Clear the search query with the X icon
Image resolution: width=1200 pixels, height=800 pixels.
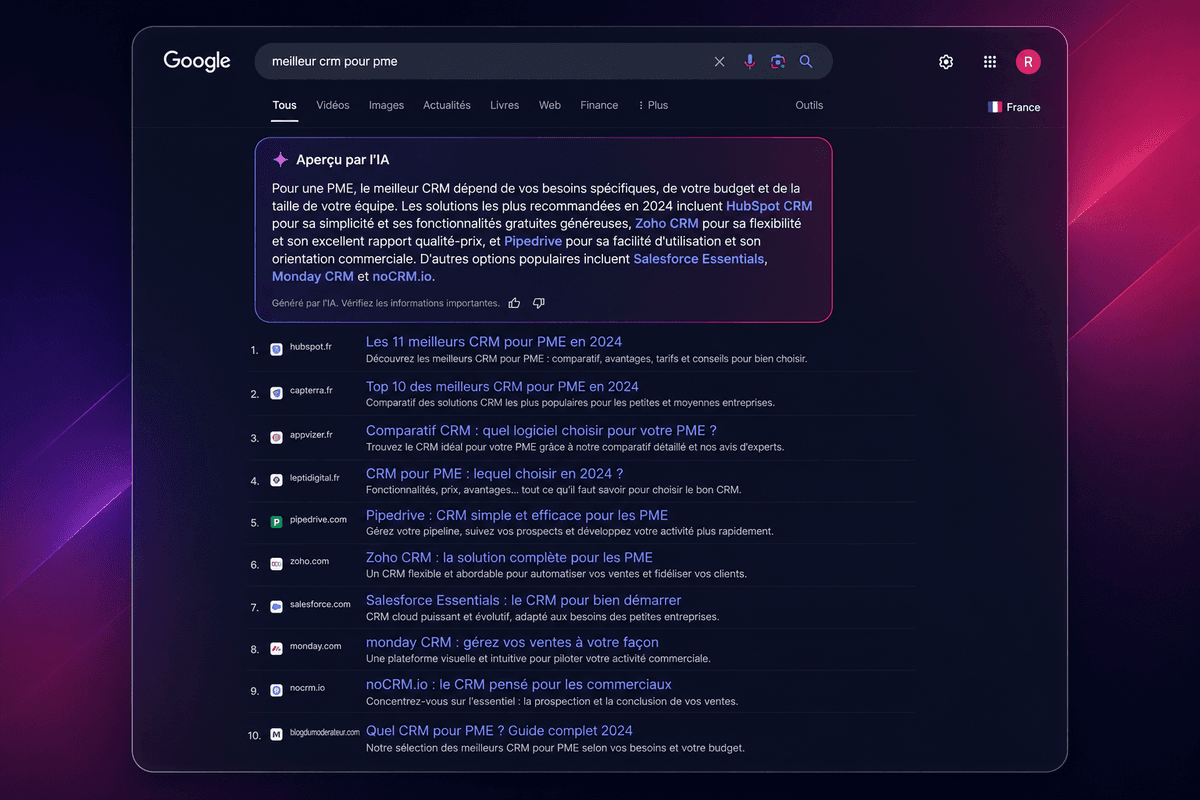(x=719, y=62)
